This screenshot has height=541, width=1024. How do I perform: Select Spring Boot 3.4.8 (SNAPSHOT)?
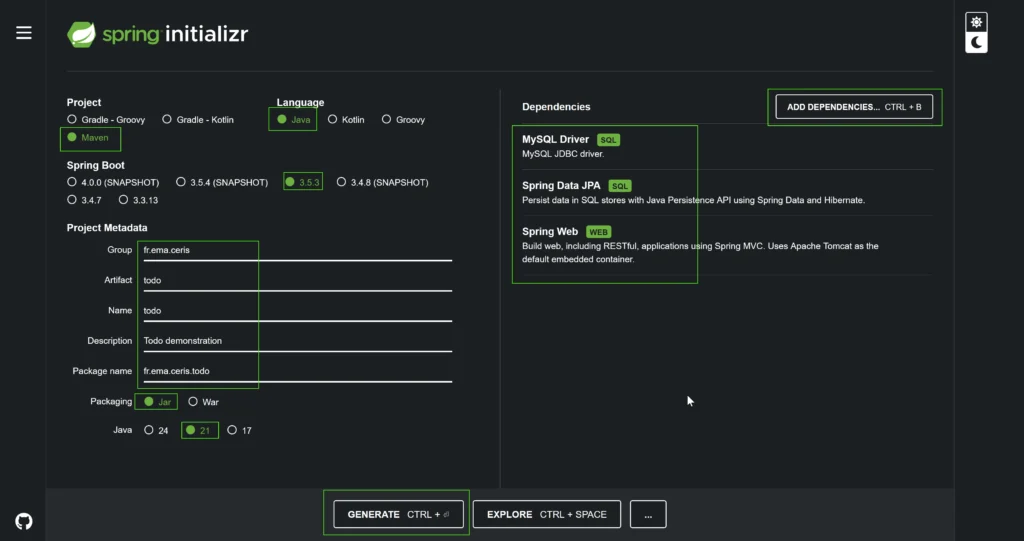[x=383, y=182]
